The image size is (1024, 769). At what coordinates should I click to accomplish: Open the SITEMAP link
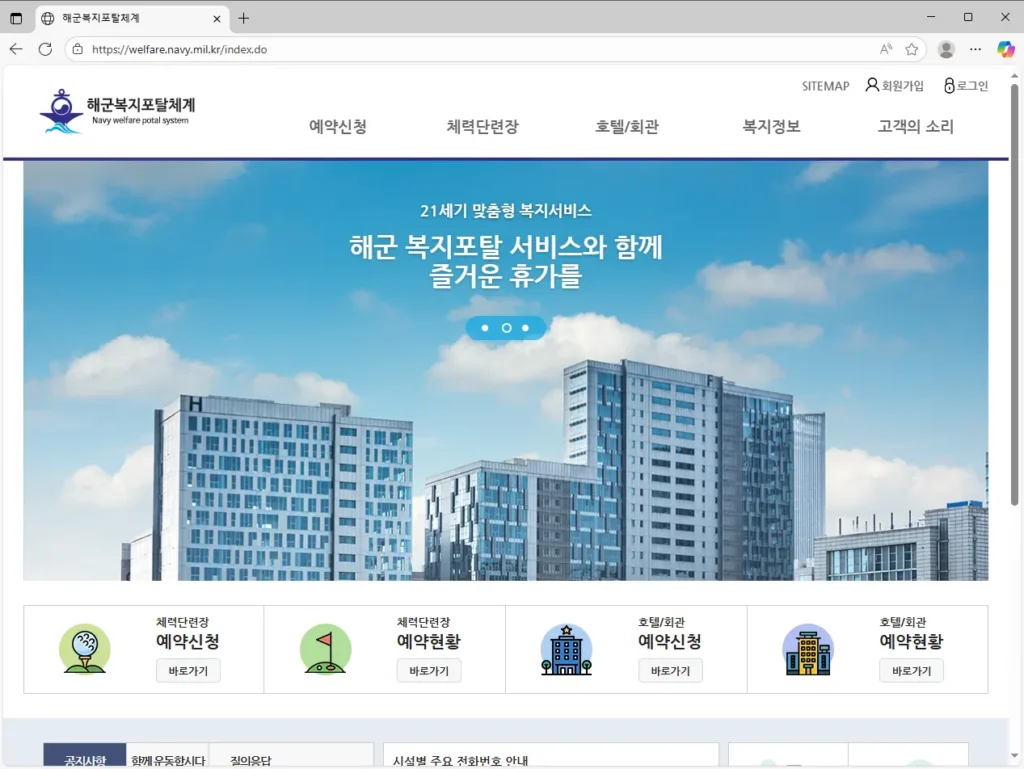pyautogui.click(x=824, y=86)
